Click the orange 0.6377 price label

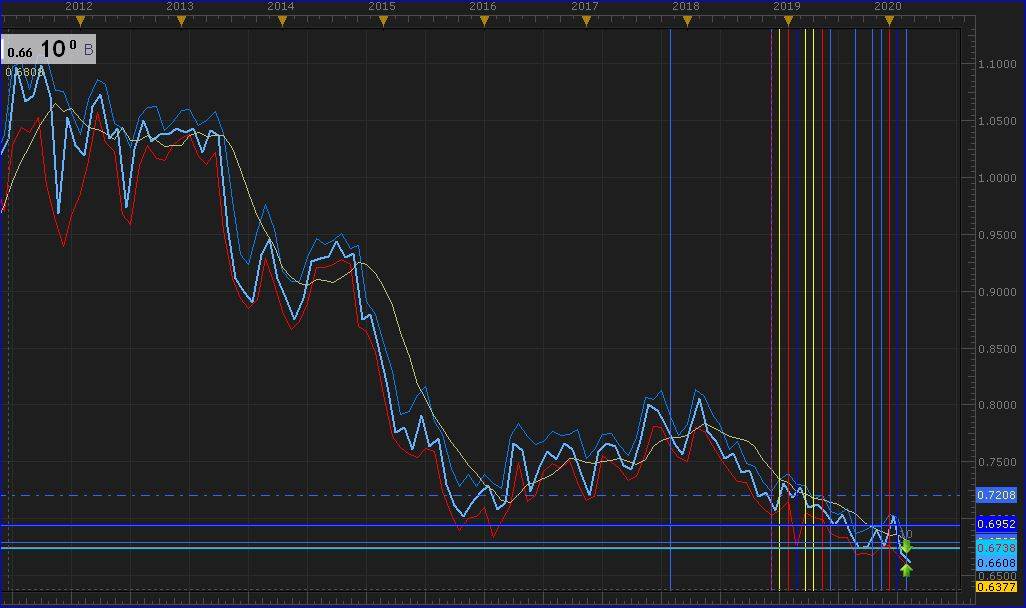(996, 588)
